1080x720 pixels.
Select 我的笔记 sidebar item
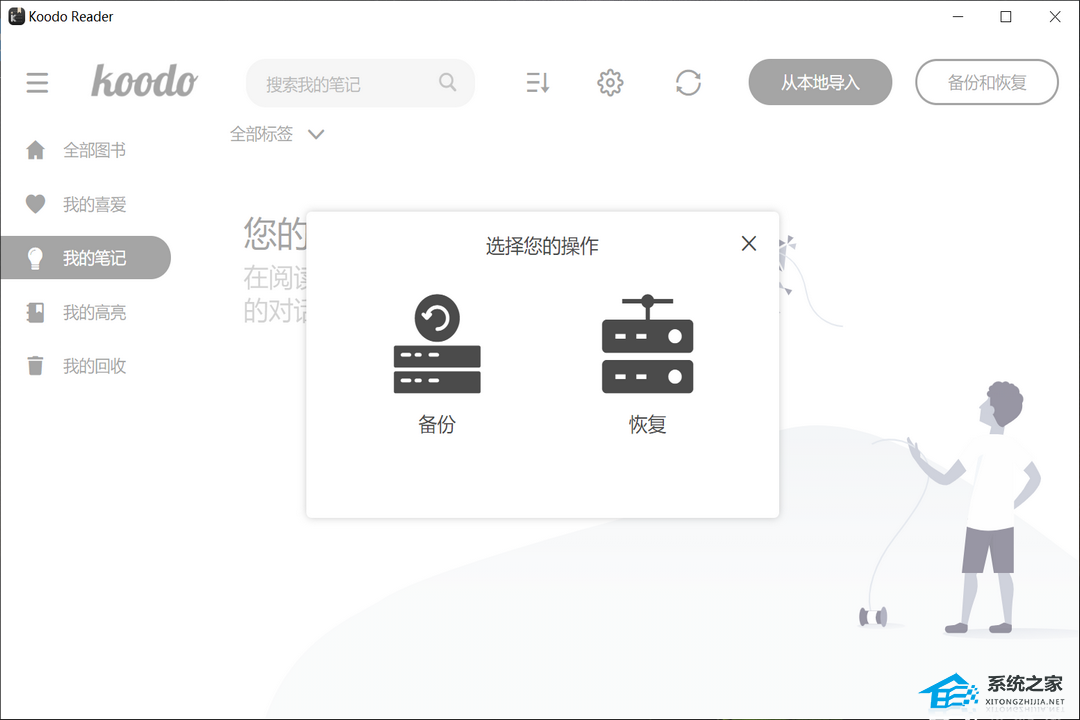click(x=85, y=258)
